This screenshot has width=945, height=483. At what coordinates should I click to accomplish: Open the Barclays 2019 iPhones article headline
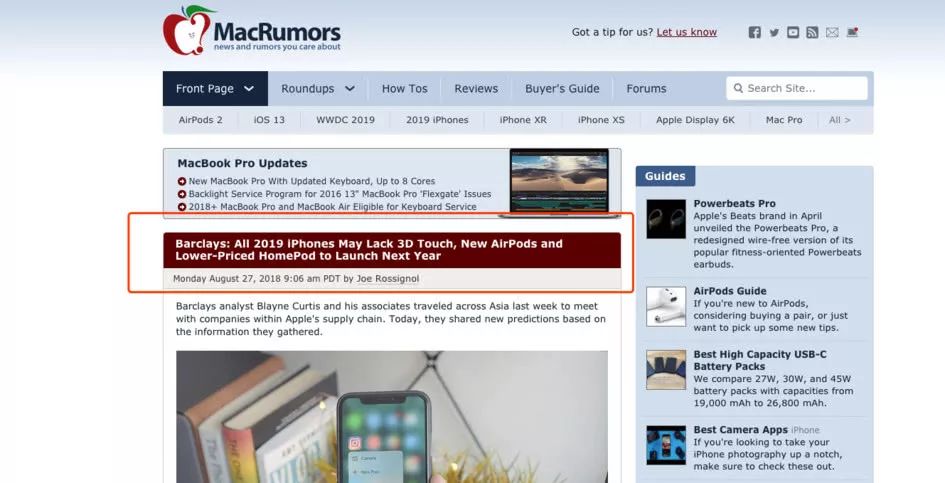tap(369, 250)
